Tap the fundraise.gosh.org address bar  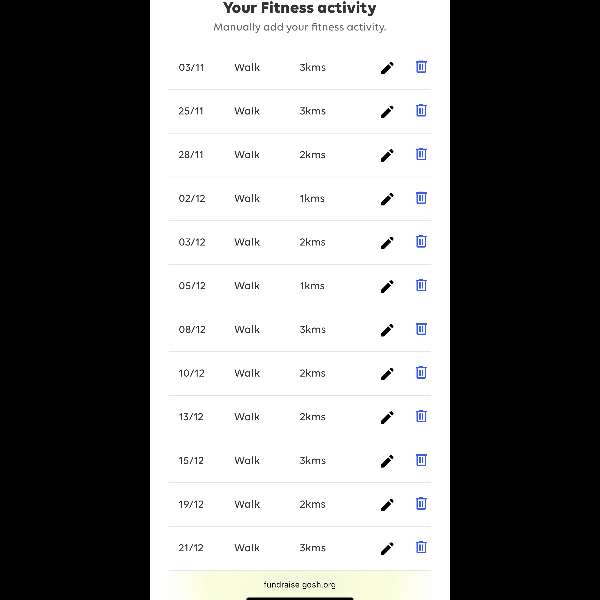(x=300, y=584)
